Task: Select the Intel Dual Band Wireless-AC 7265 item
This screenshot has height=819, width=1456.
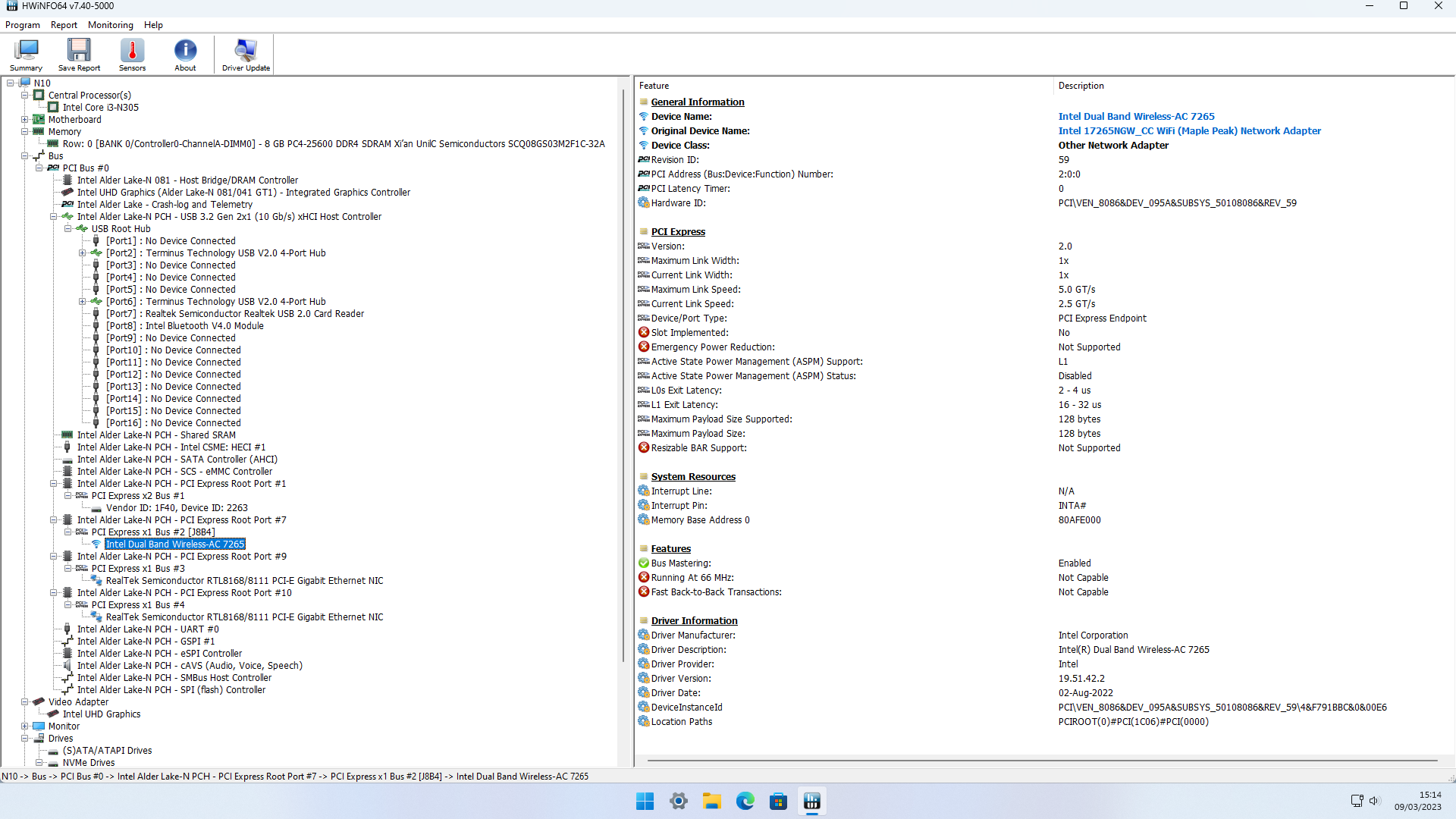Action: coord(175,544)
